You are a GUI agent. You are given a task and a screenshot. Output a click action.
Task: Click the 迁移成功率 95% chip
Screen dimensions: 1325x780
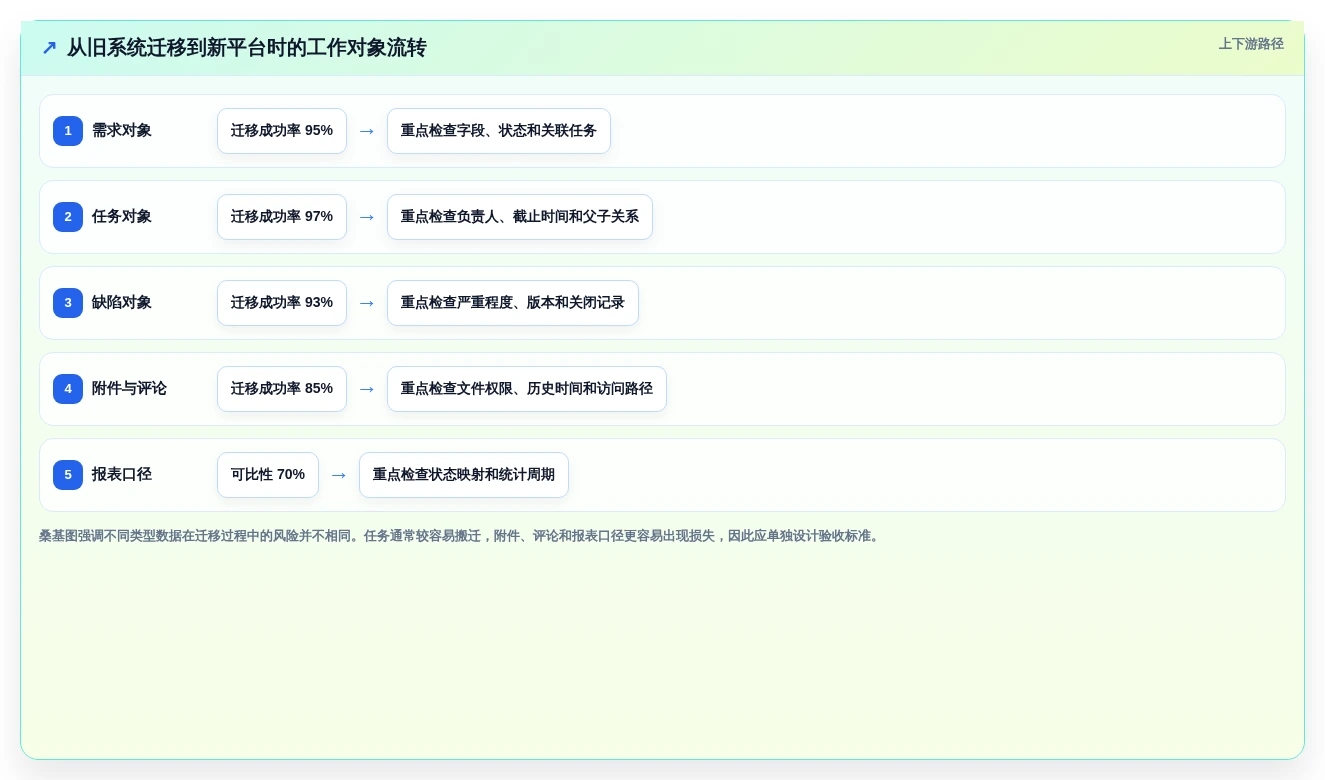[282, 131]
